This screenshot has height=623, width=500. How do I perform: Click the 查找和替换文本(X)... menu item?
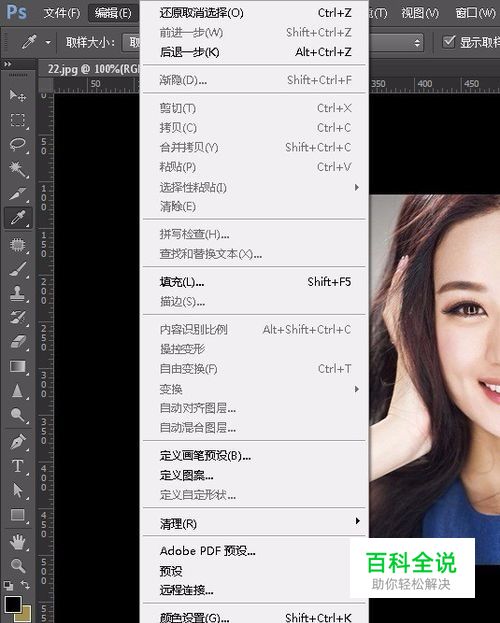(254, 254)
